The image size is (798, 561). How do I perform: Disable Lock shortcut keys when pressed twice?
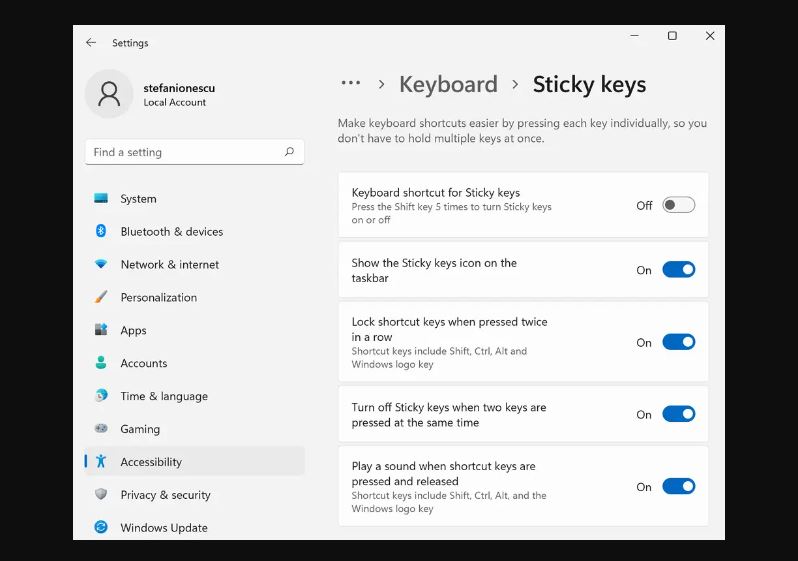(x=678, y=342)
